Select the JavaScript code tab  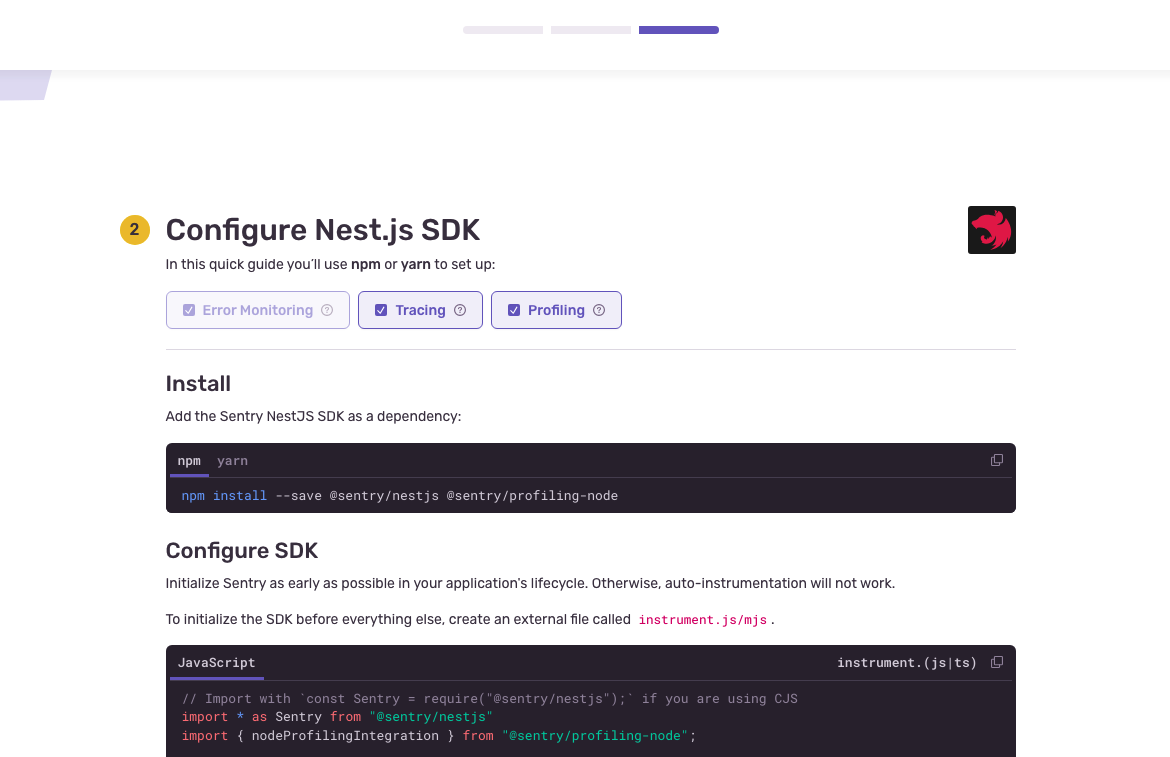[x=216, y=662]
